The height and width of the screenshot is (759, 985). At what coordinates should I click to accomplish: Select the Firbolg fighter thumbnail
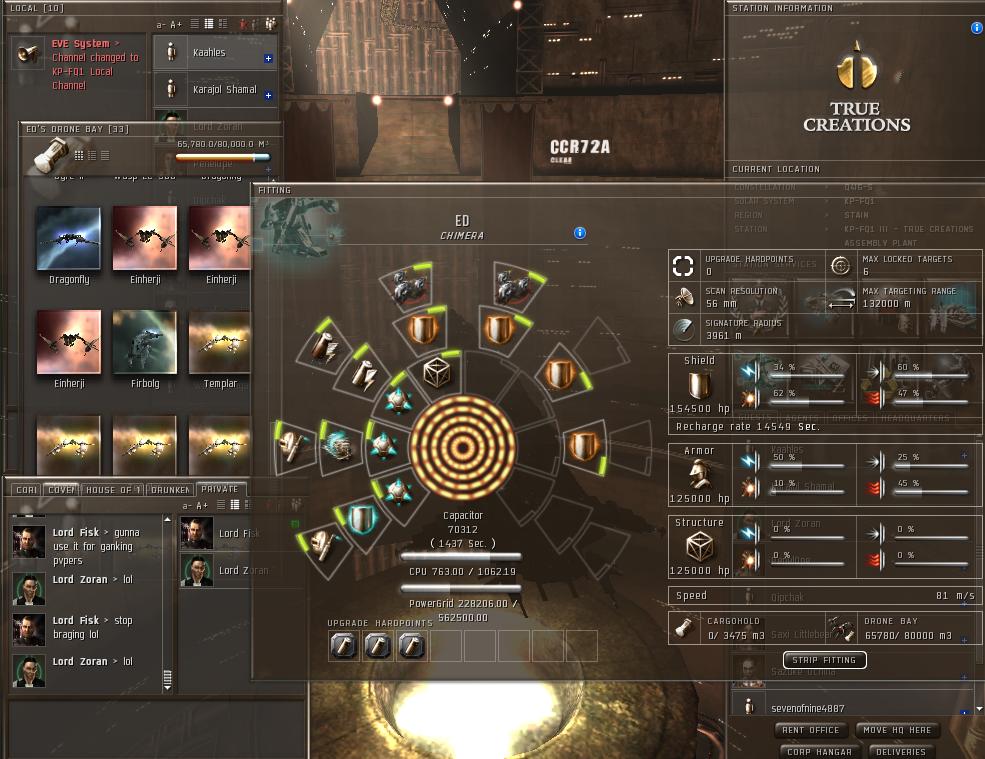click(144, 342)
